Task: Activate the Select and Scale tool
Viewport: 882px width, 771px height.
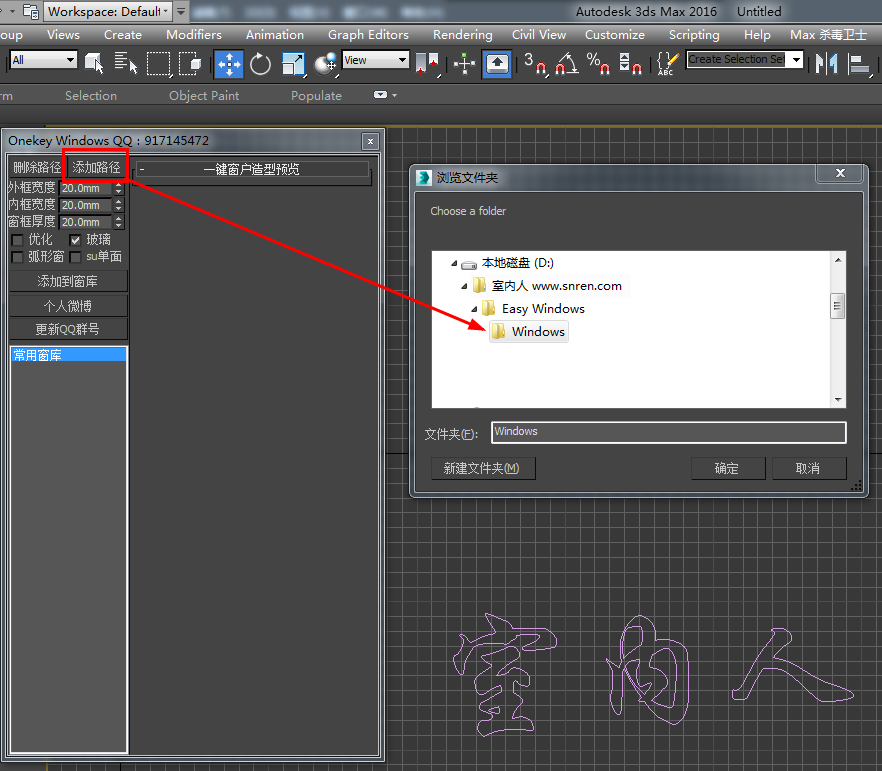Action: (x=293, y=64)
